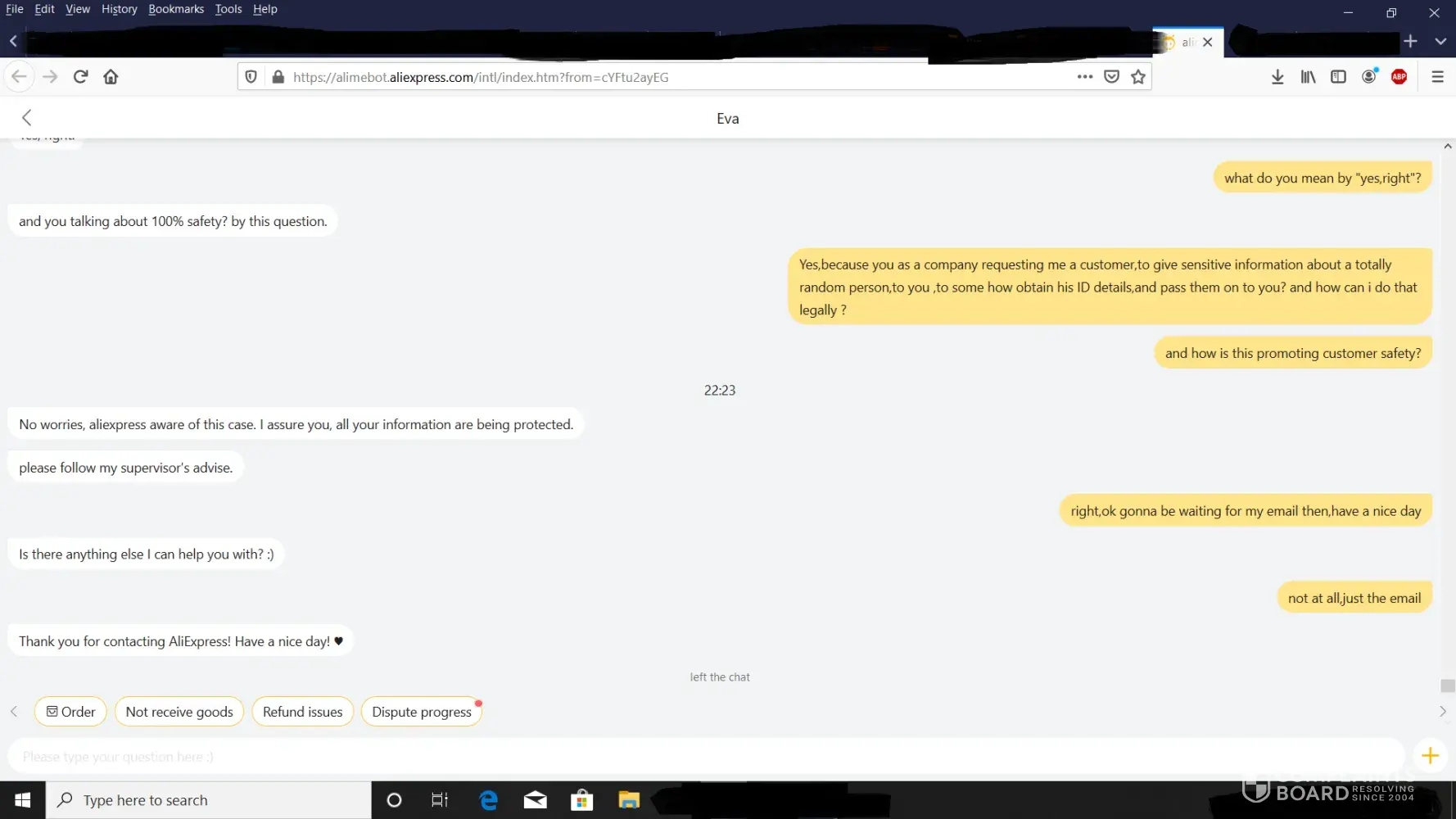Open Firefox hamburger application menu
1456x819 pixels.
[x=1437, y=77]
